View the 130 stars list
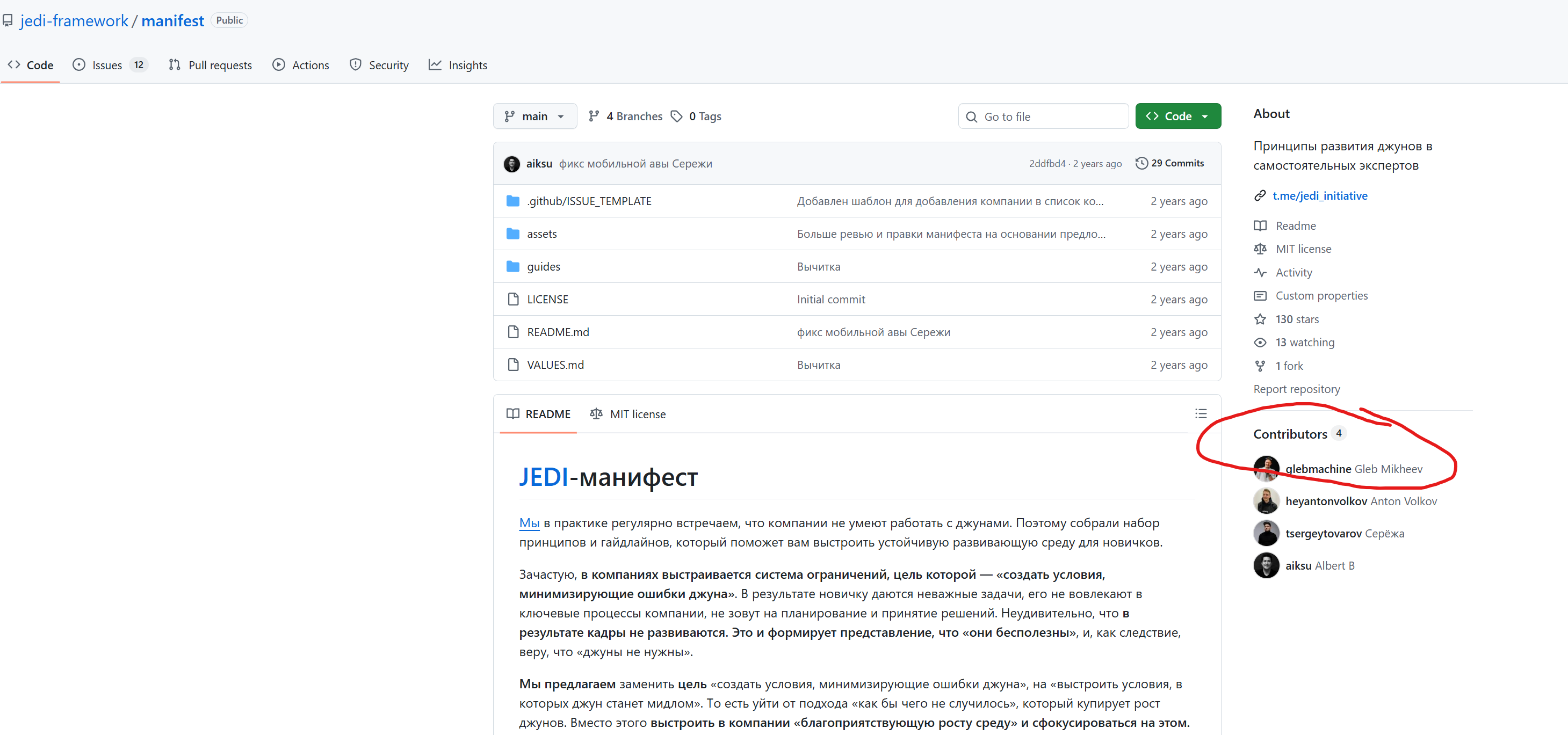Image resolution: width=1568 pixels, height=735 pixels. point(1297,319)
